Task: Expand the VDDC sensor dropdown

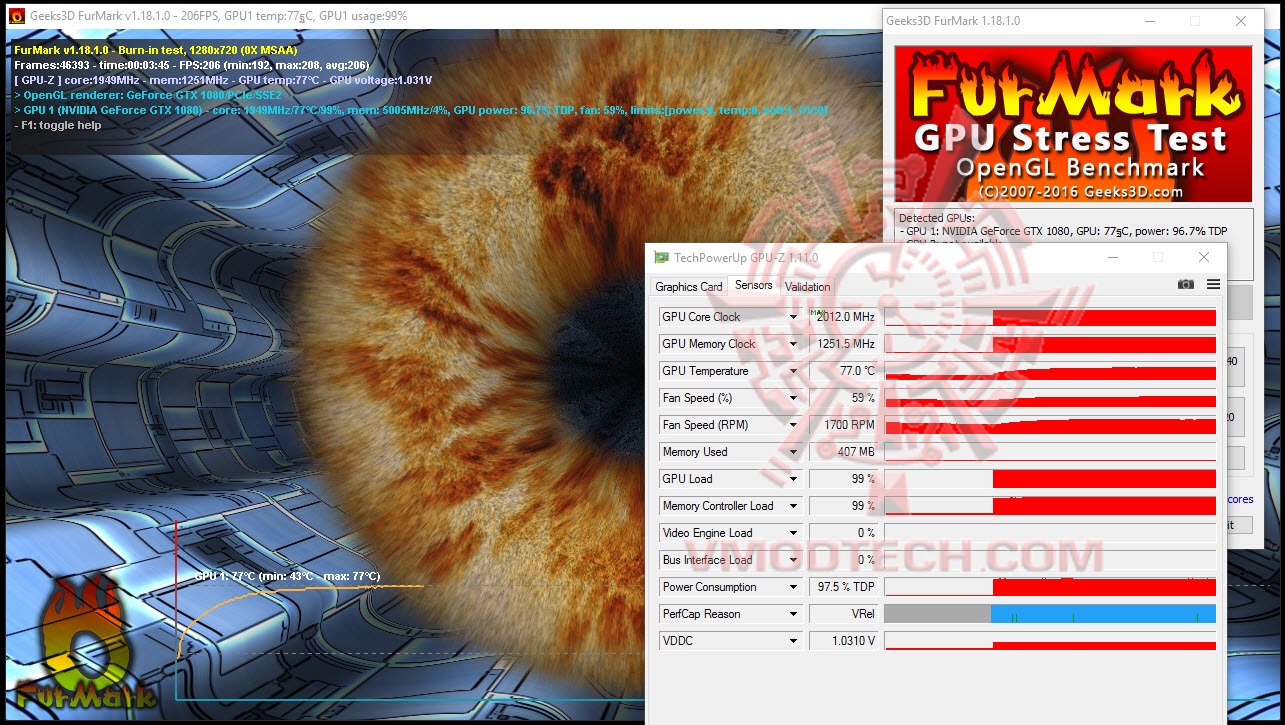Action: tap(793, 641)
